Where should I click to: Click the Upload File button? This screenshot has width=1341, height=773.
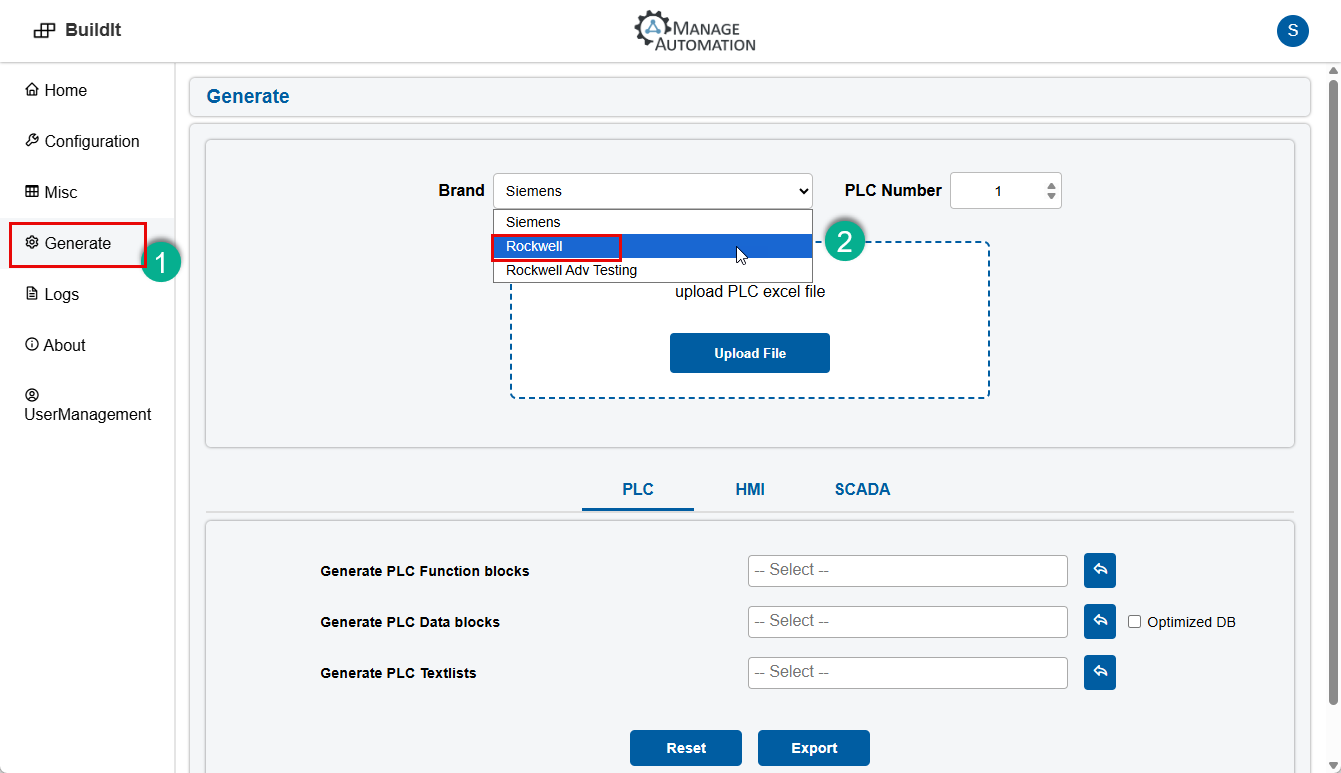pyautogui.click(x=750, y=353)
